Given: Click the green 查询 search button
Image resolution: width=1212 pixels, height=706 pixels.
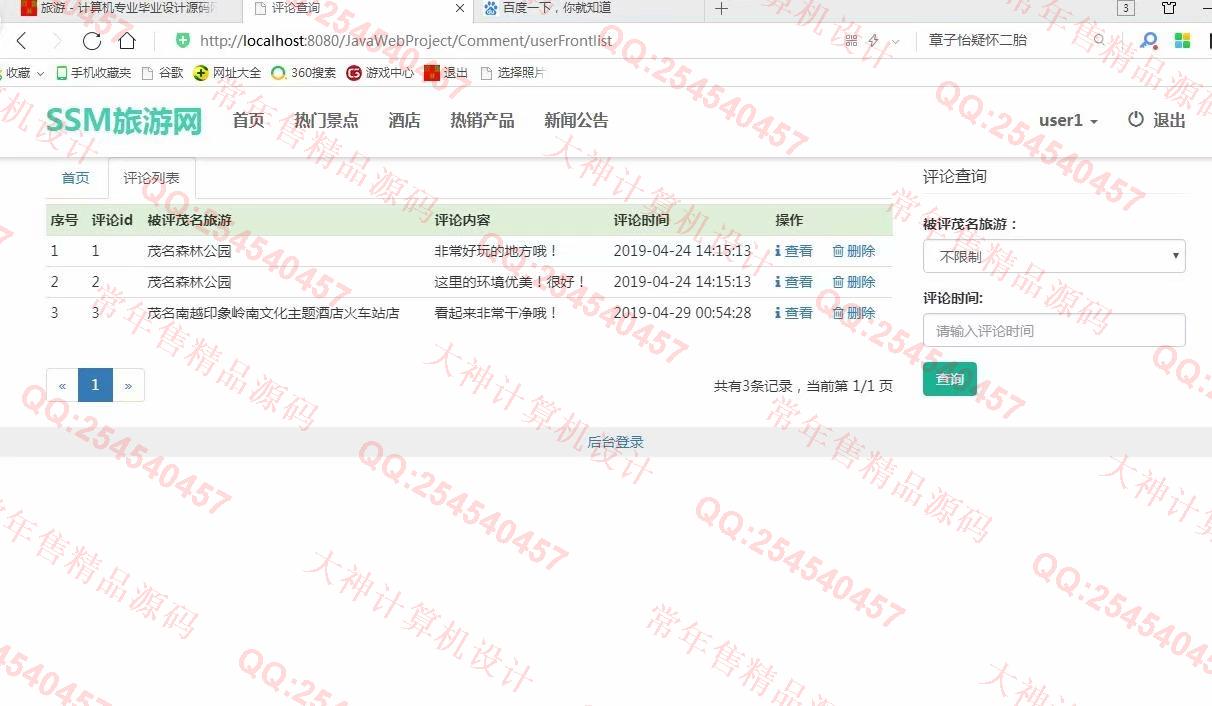Looking at the screenshot, I should click(x=950, y=379).
